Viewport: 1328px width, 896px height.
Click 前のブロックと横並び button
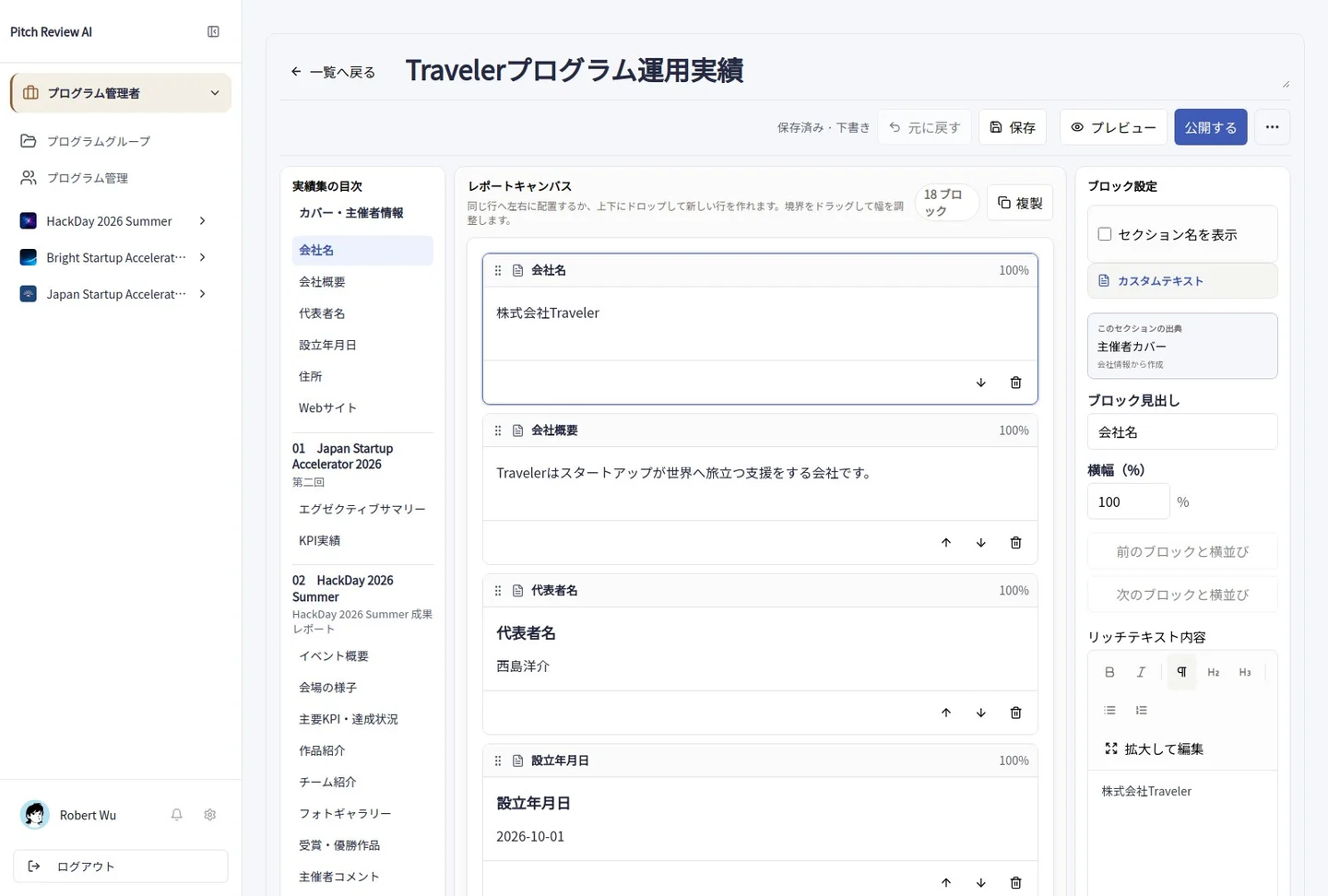pyautogui.click(x=1182, y=551)
